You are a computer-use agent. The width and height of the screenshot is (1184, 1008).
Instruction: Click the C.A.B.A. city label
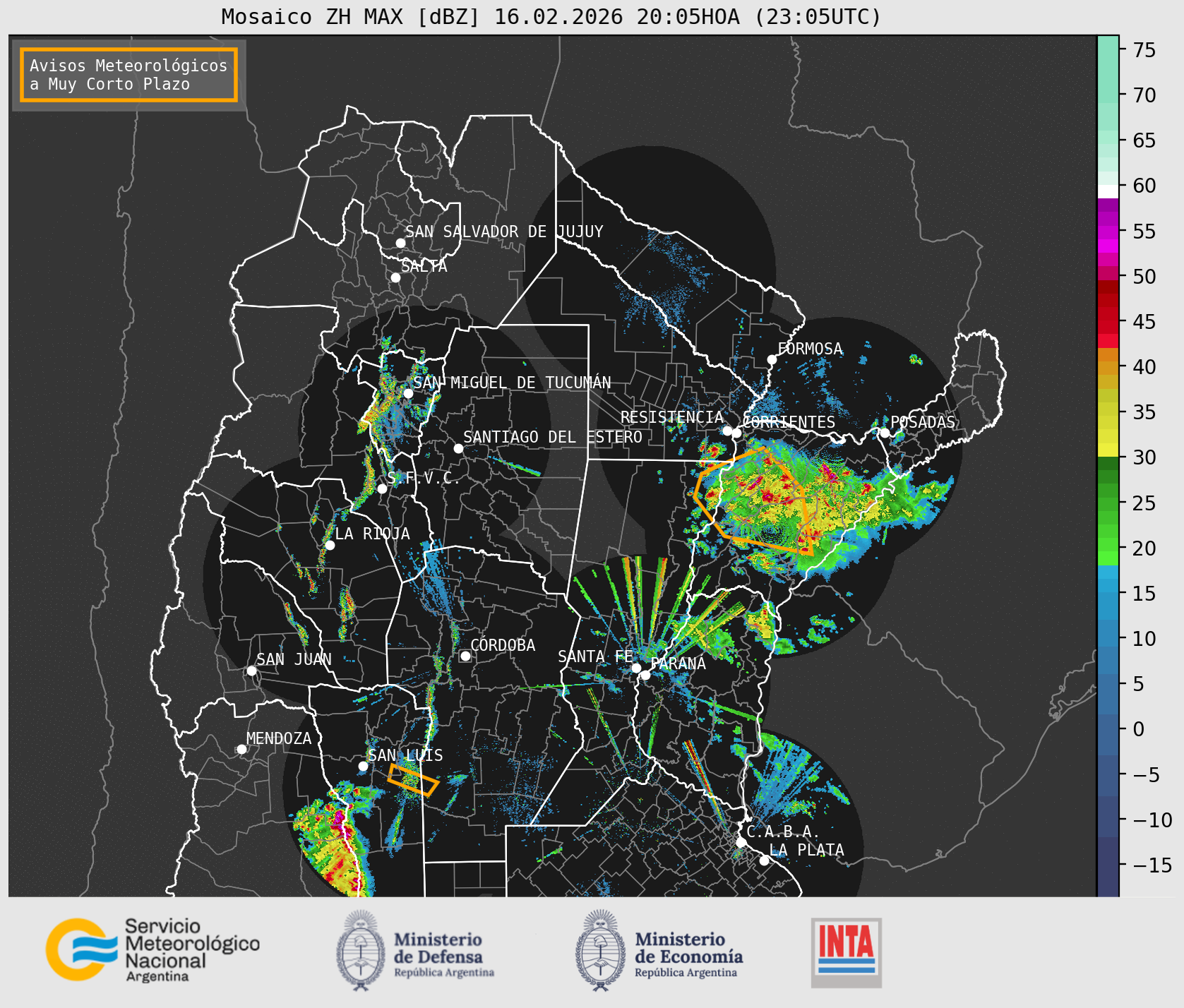[x=783, y=832]
